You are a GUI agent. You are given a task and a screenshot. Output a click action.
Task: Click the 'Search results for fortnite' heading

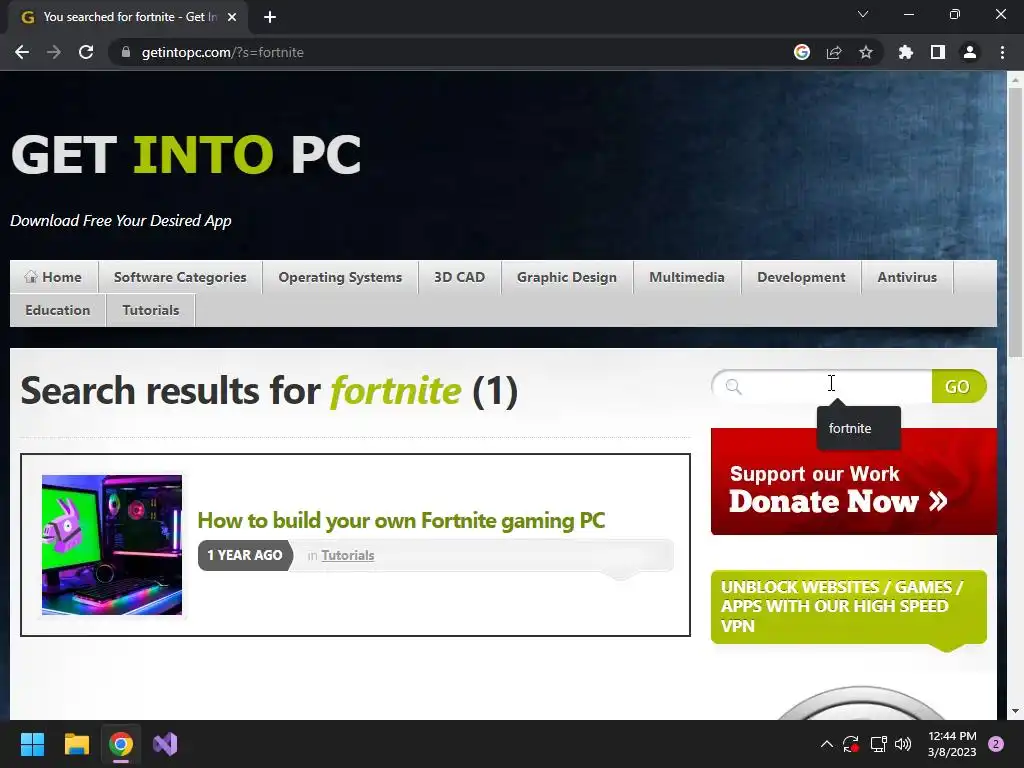coord(269,391)
